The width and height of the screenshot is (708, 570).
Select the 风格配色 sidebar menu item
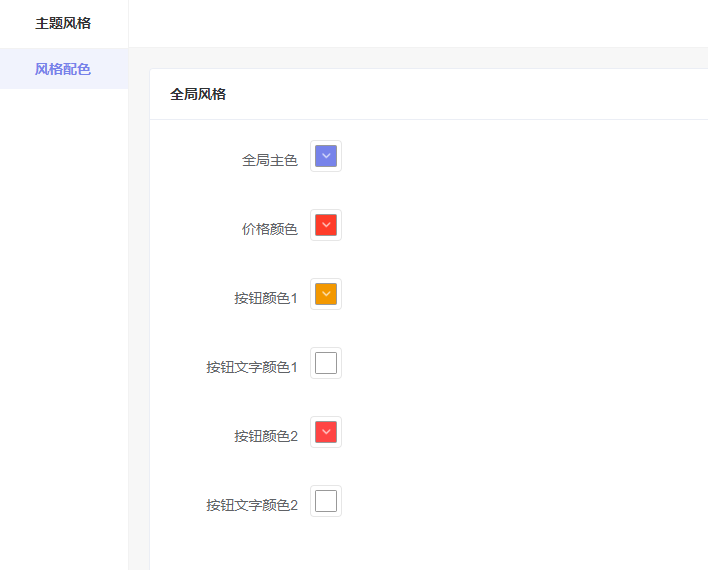pos(64,69)
